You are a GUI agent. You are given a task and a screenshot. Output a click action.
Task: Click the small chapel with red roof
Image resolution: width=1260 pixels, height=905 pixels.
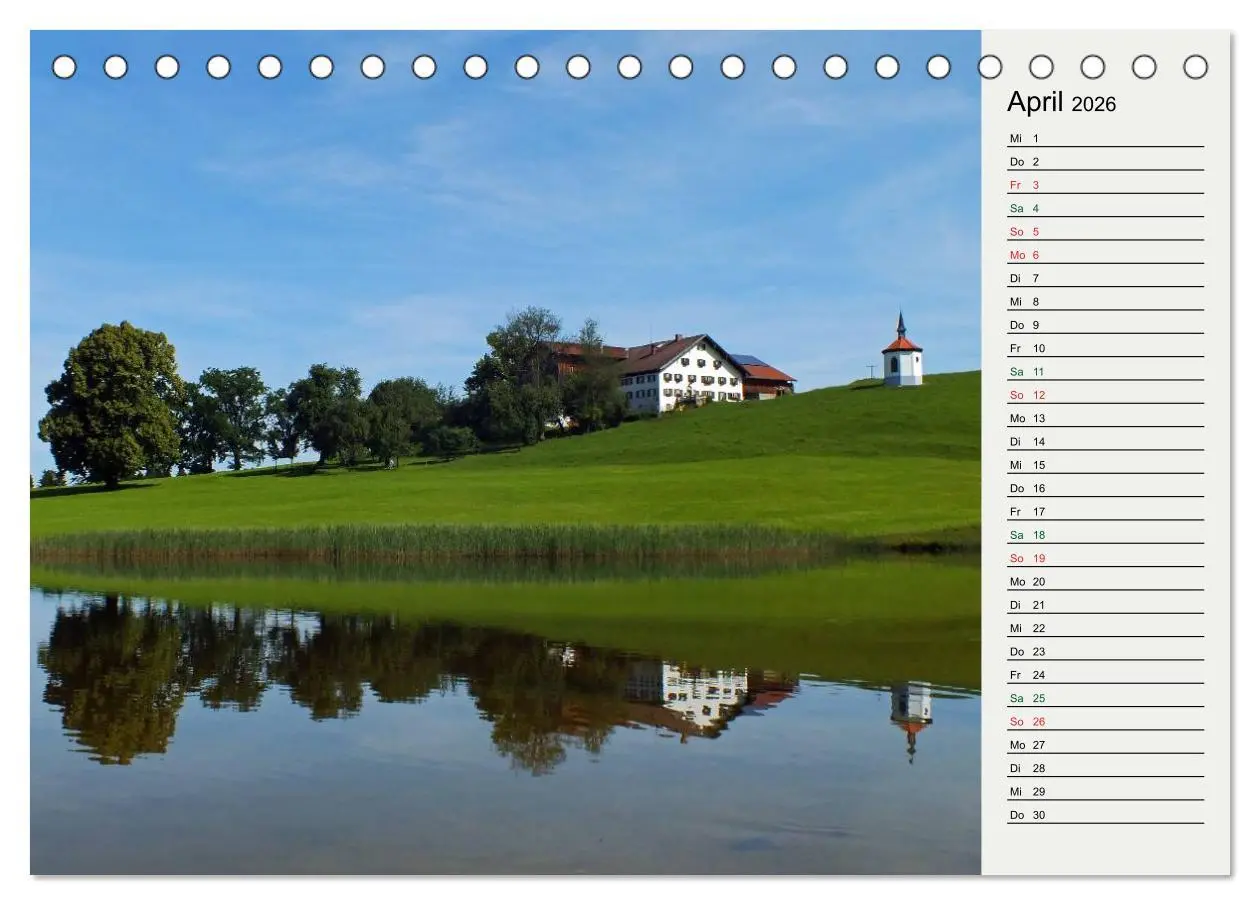click(902, 350)
